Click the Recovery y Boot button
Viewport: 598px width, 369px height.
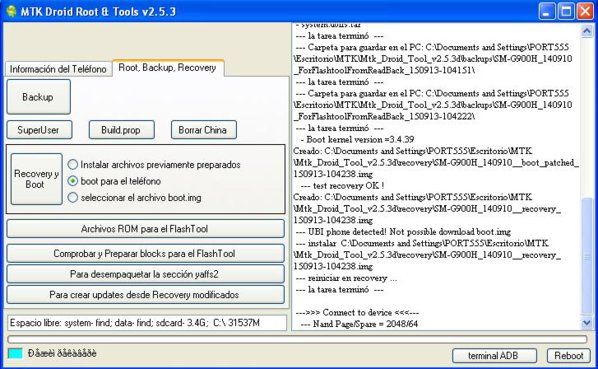click(x=36, y=179)
